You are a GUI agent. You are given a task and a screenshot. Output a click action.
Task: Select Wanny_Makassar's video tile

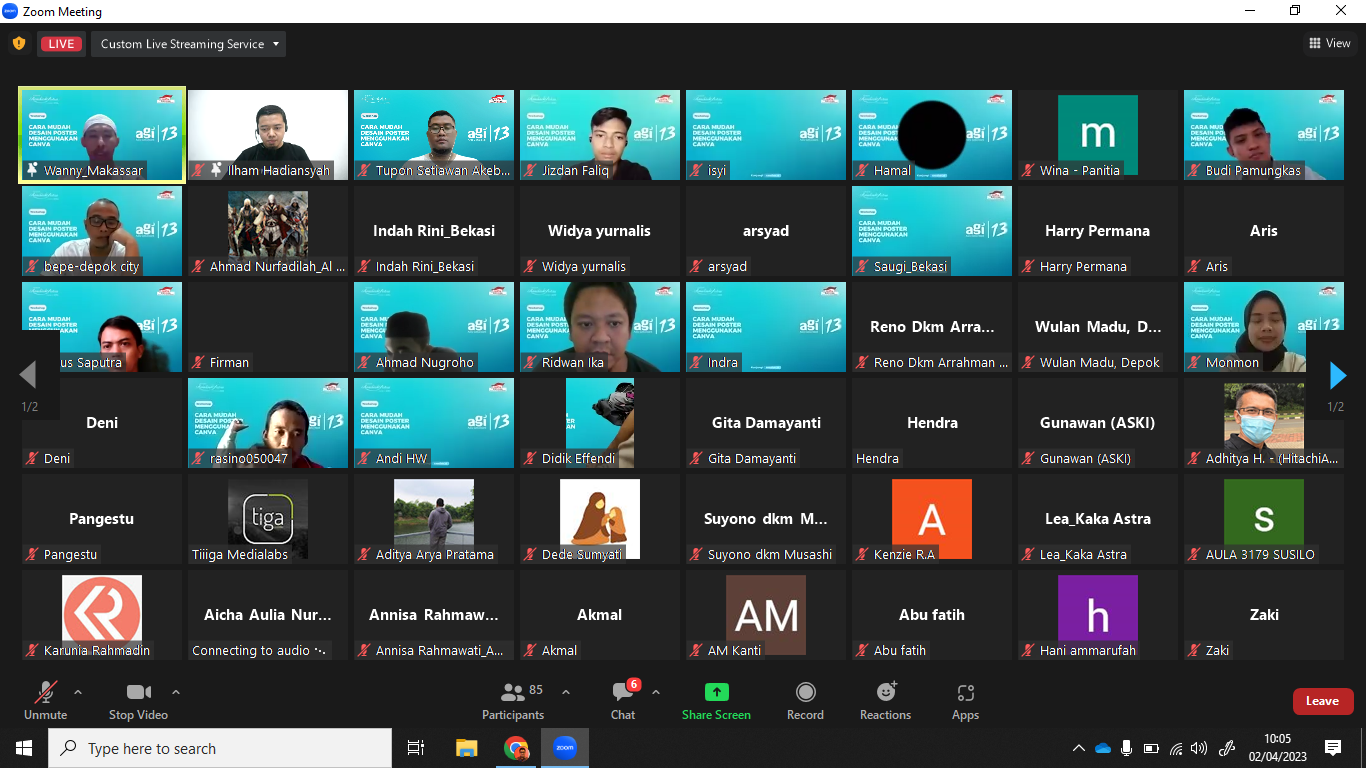tap(102, 135)
